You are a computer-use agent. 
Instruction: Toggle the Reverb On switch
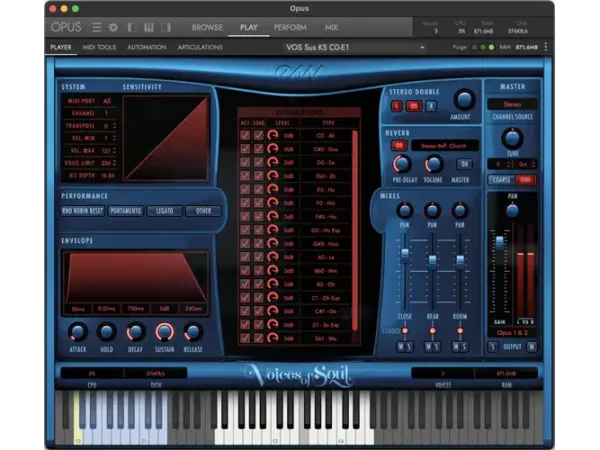click(x=399, y=145)
